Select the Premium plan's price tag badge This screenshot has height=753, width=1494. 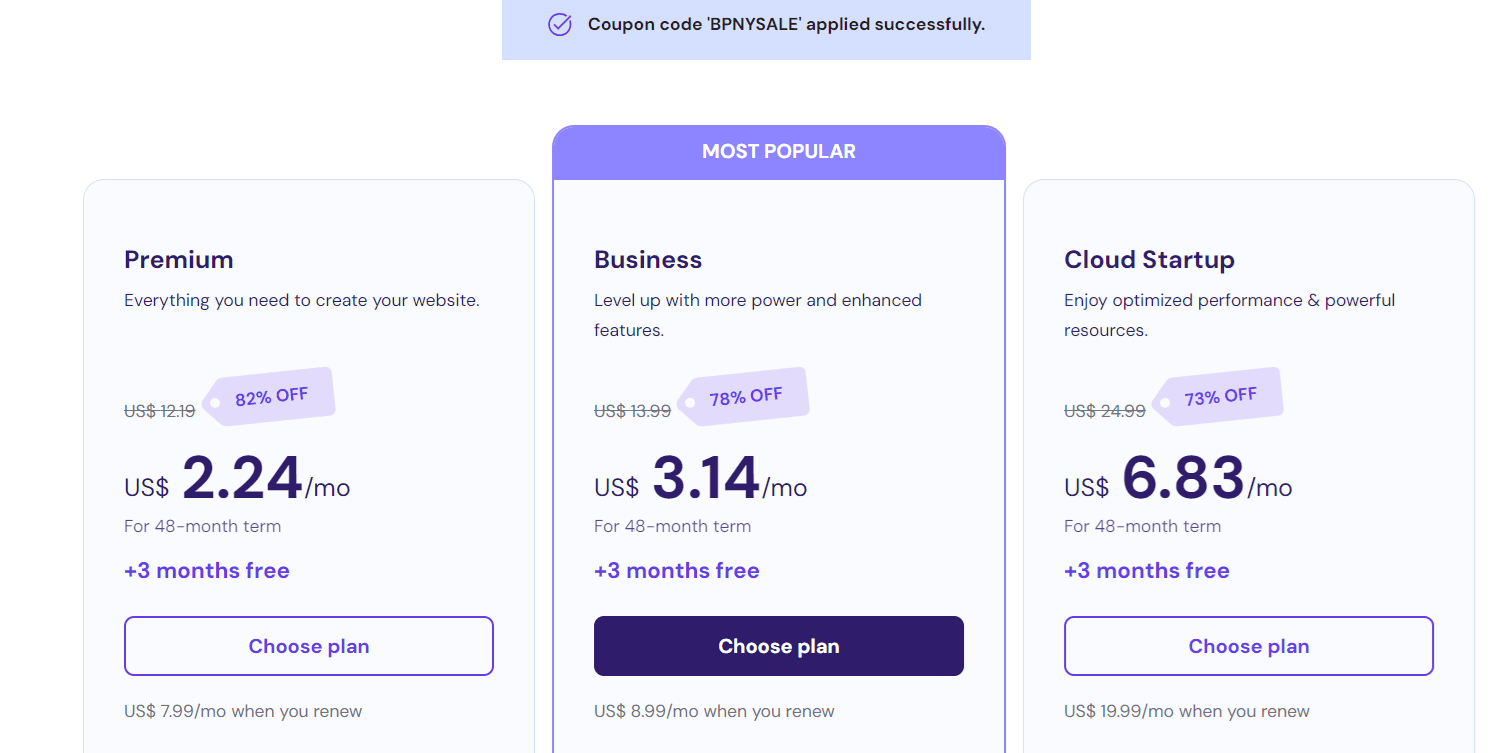(270, 396)
